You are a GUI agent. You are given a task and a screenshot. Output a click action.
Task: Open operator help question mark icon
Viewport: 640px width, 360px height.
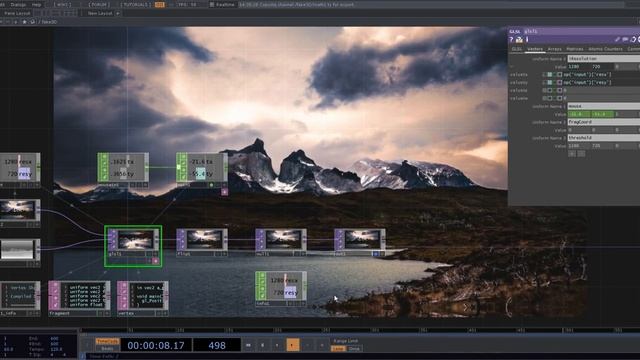tap(511, 39)
